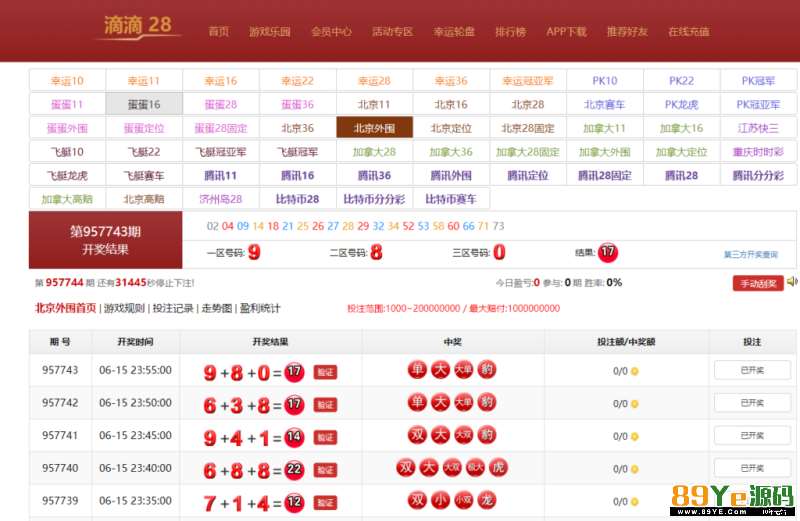
Task: Open the 首页 nav item
Action: coord(219,32)
